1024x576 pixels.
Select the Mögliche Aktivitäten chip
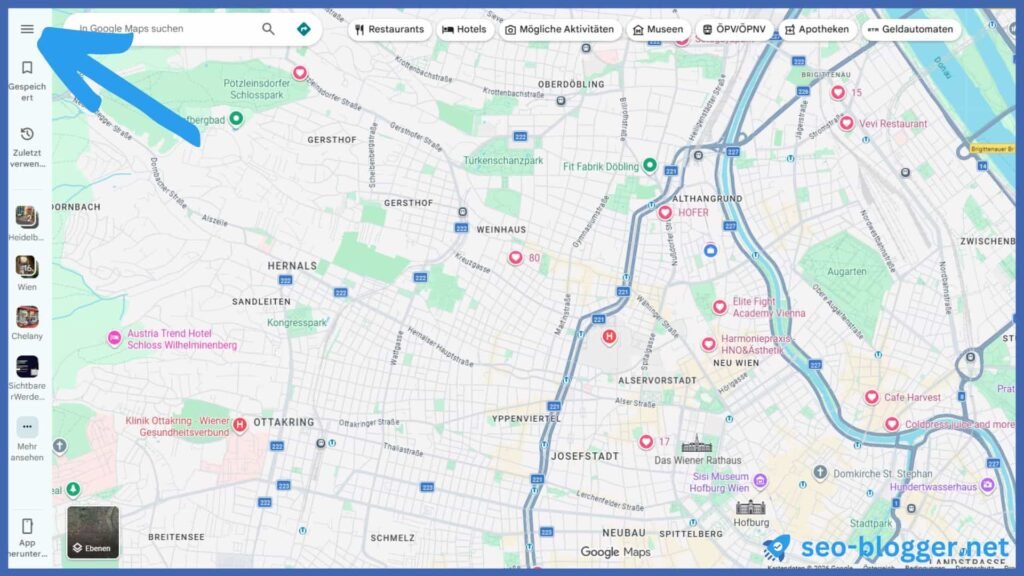(x=560, y=29)
